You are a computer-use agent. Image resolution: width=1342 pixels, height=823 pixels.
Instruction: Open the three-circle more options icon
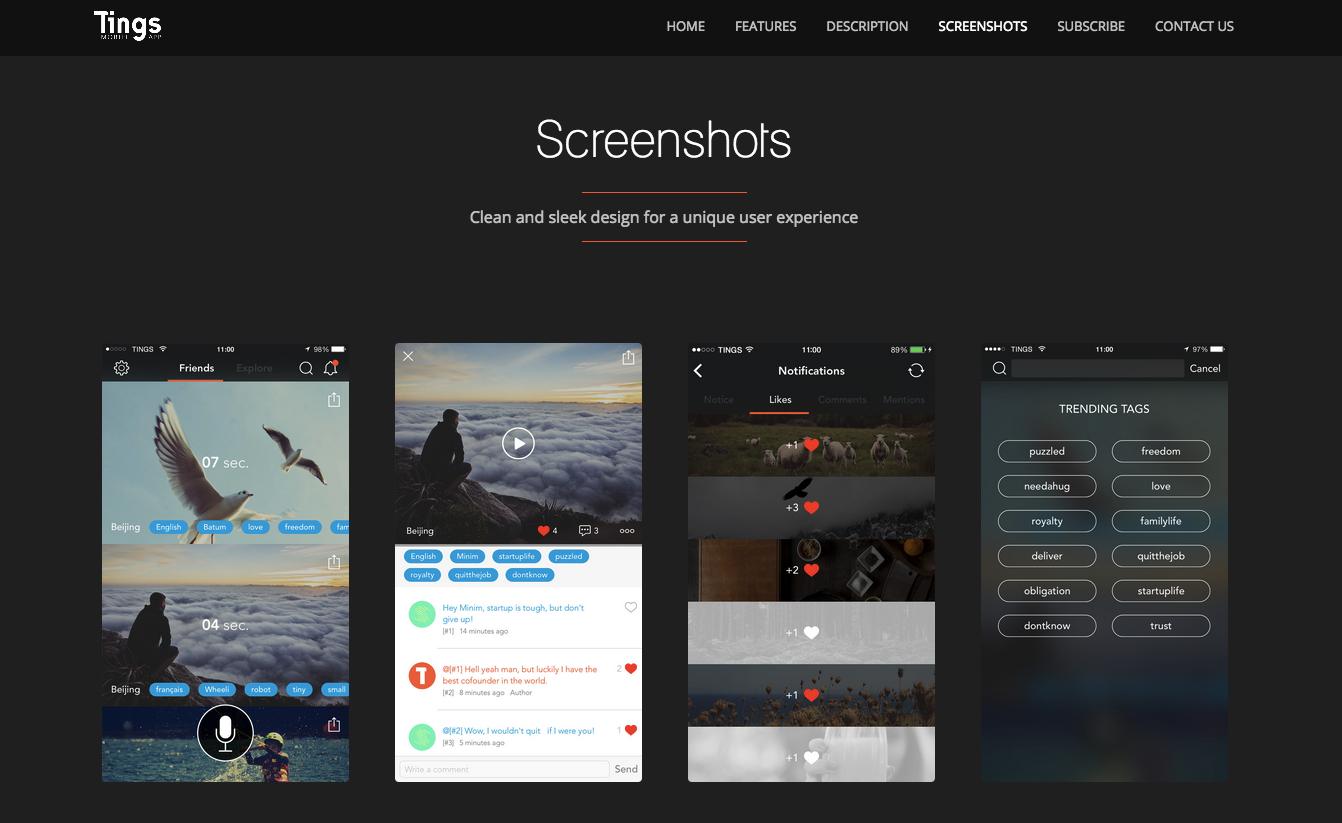pyautogui.click(x=627, y=531)
